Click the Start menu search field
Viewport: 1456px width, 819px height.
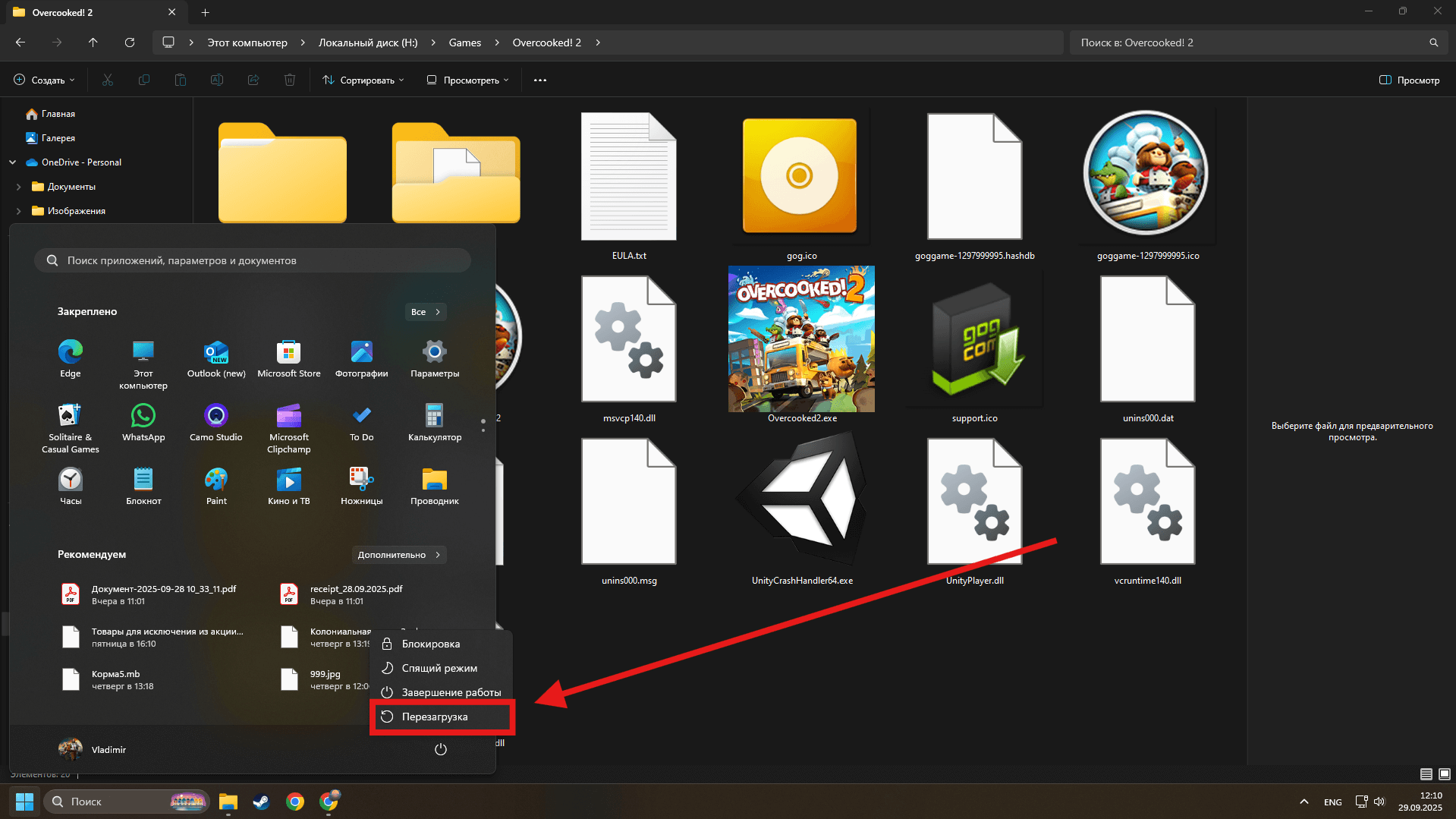click(253, 260)
